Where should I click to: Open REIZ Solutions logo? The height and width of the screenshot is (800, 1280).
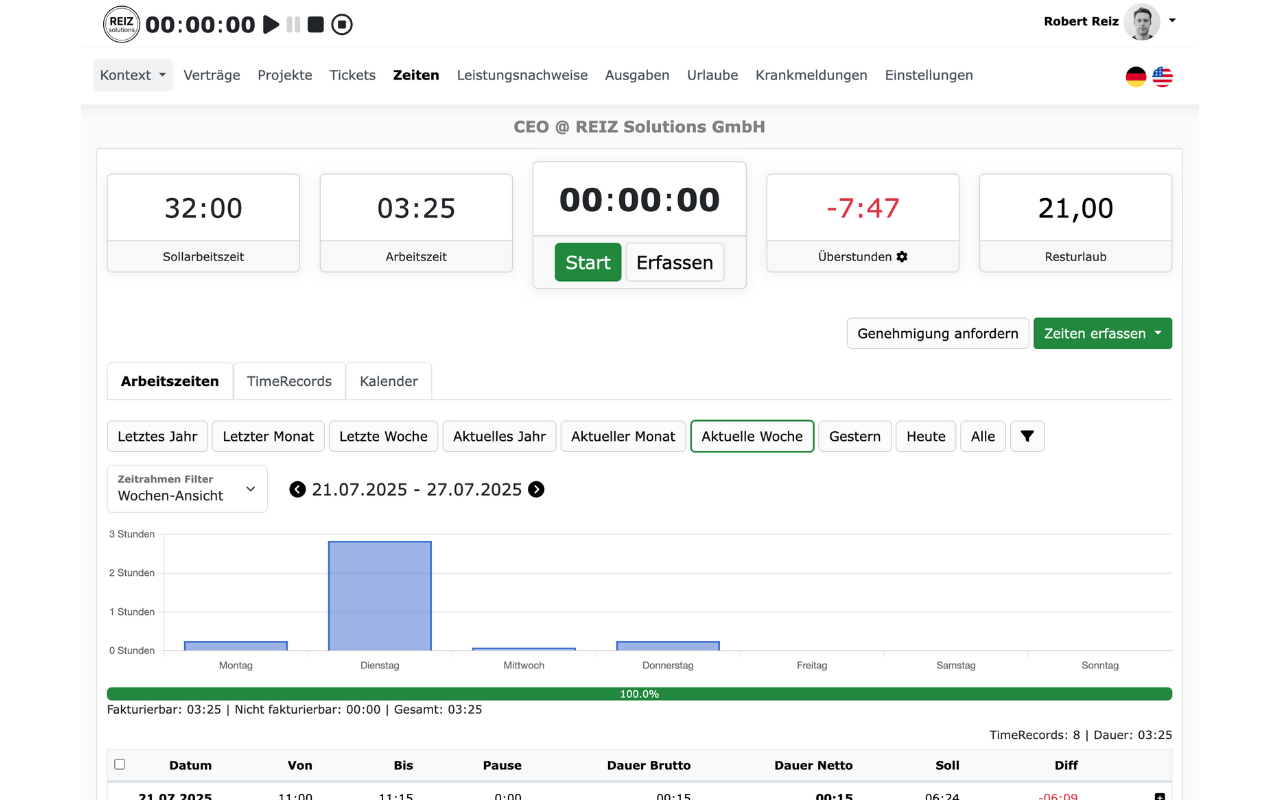click(x=121, y=24)
